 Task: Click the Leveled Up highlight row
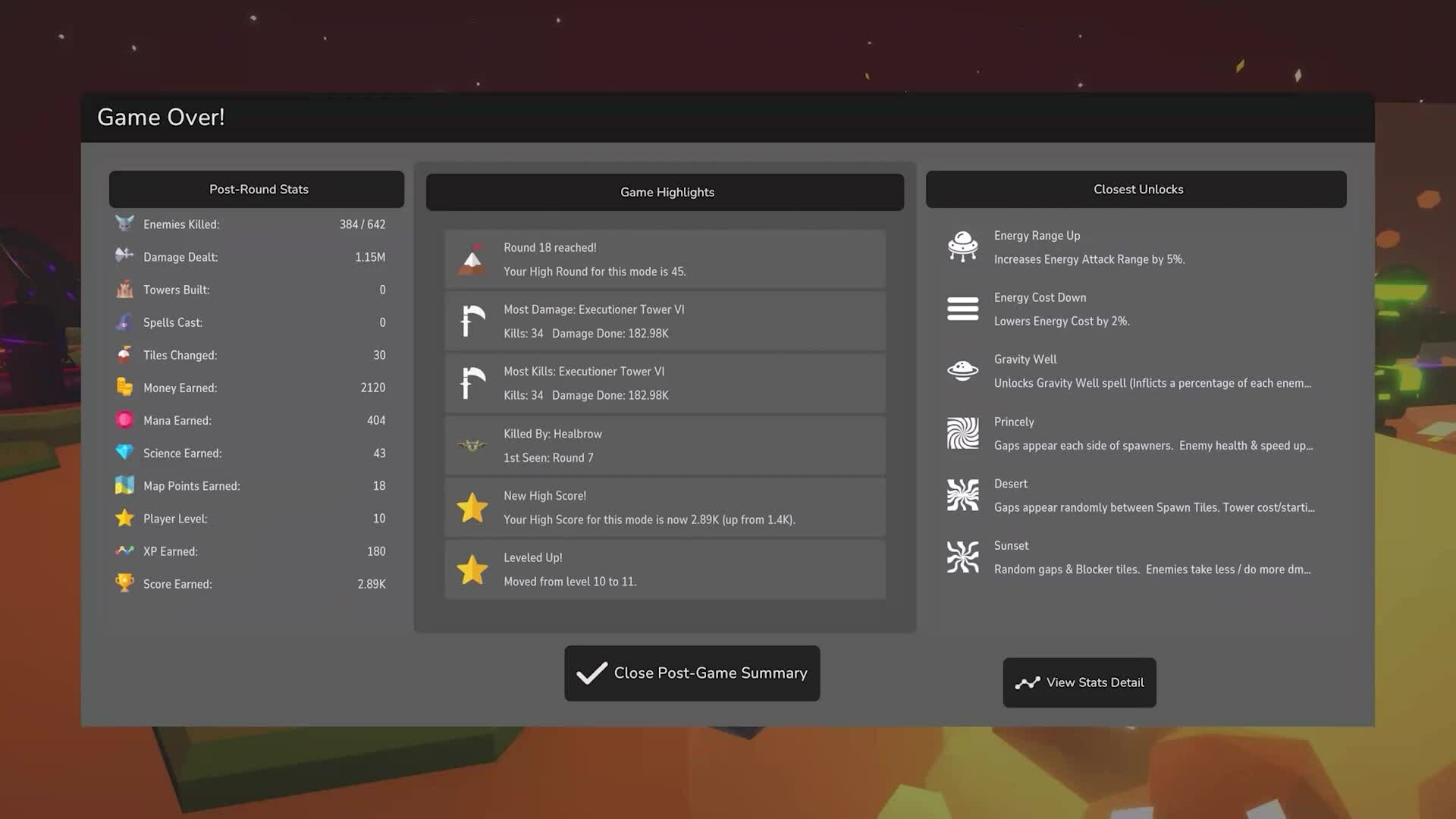[665, 570]
